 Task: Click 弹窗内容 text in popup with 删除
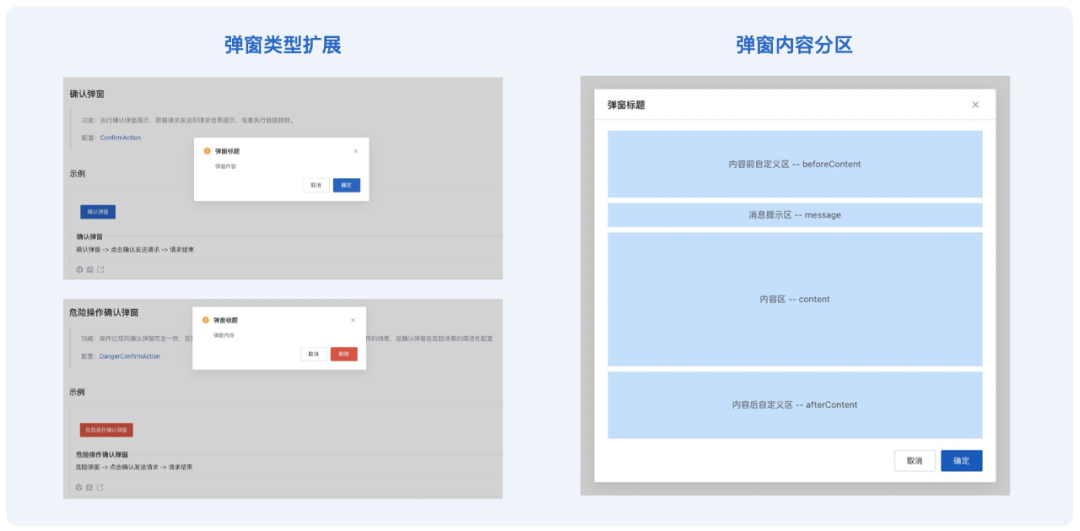coord(225,335)
